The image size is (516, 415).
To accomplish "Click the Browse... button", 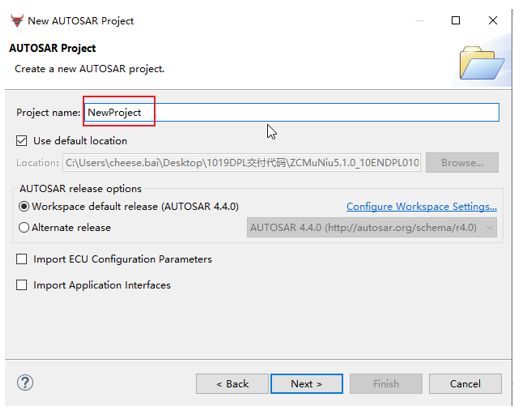I will pyautogui.click(x=462, y=163).
